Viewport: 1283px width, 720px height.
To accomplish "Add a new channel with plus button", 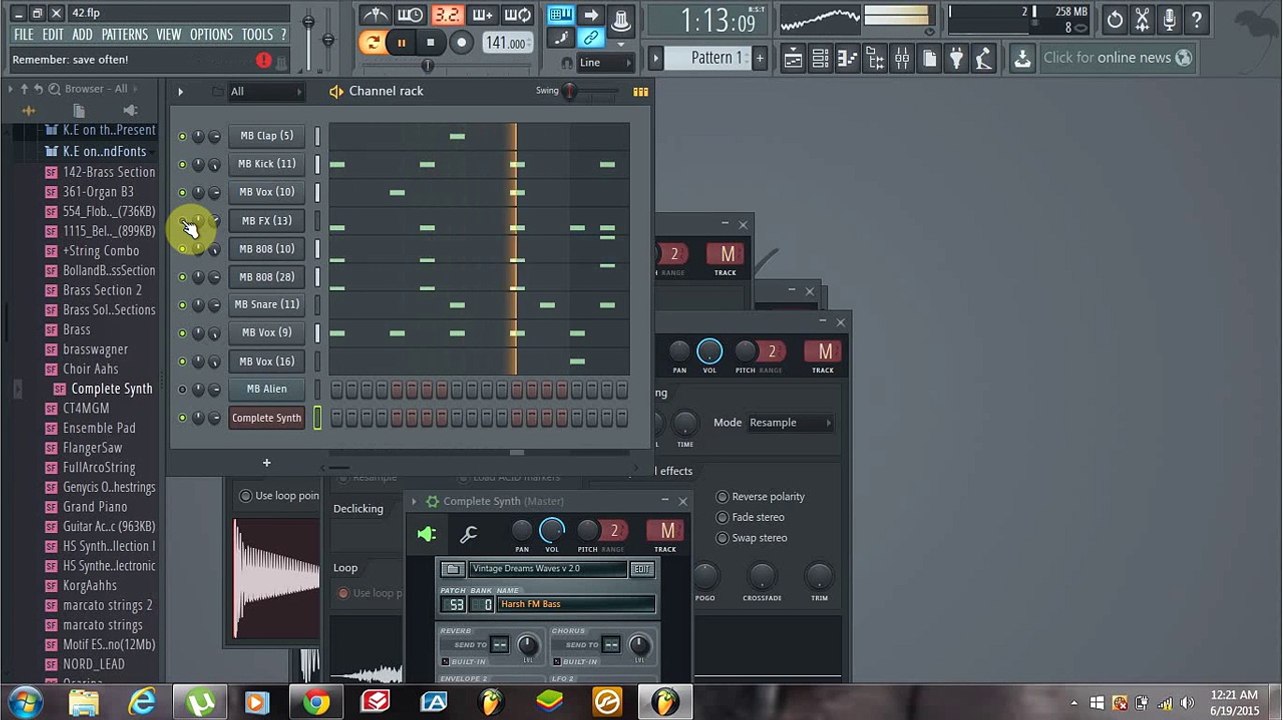I will [x=266, y=463].
